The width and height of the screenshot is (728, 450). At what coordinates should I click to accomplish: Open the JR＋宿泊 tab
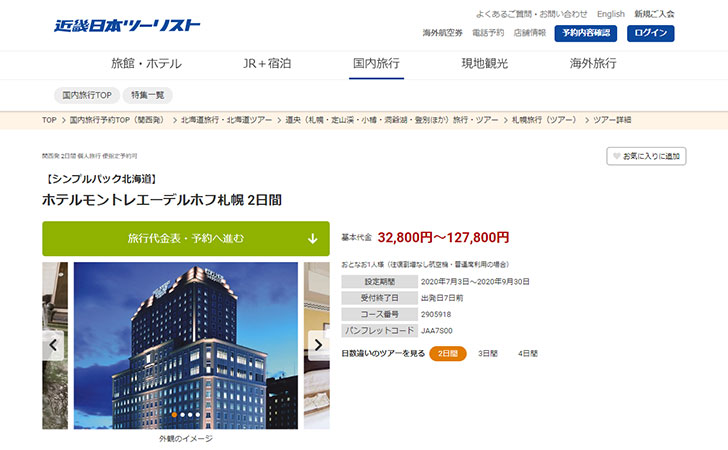pos(267,64)
